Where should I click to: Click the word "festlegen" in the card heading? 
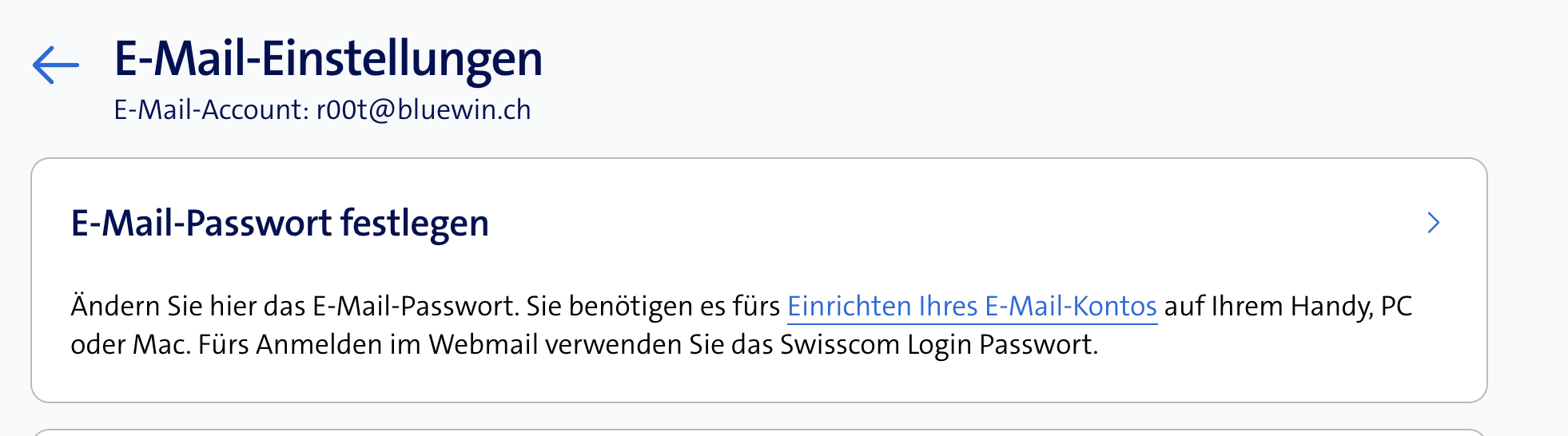tap(414, 224)
